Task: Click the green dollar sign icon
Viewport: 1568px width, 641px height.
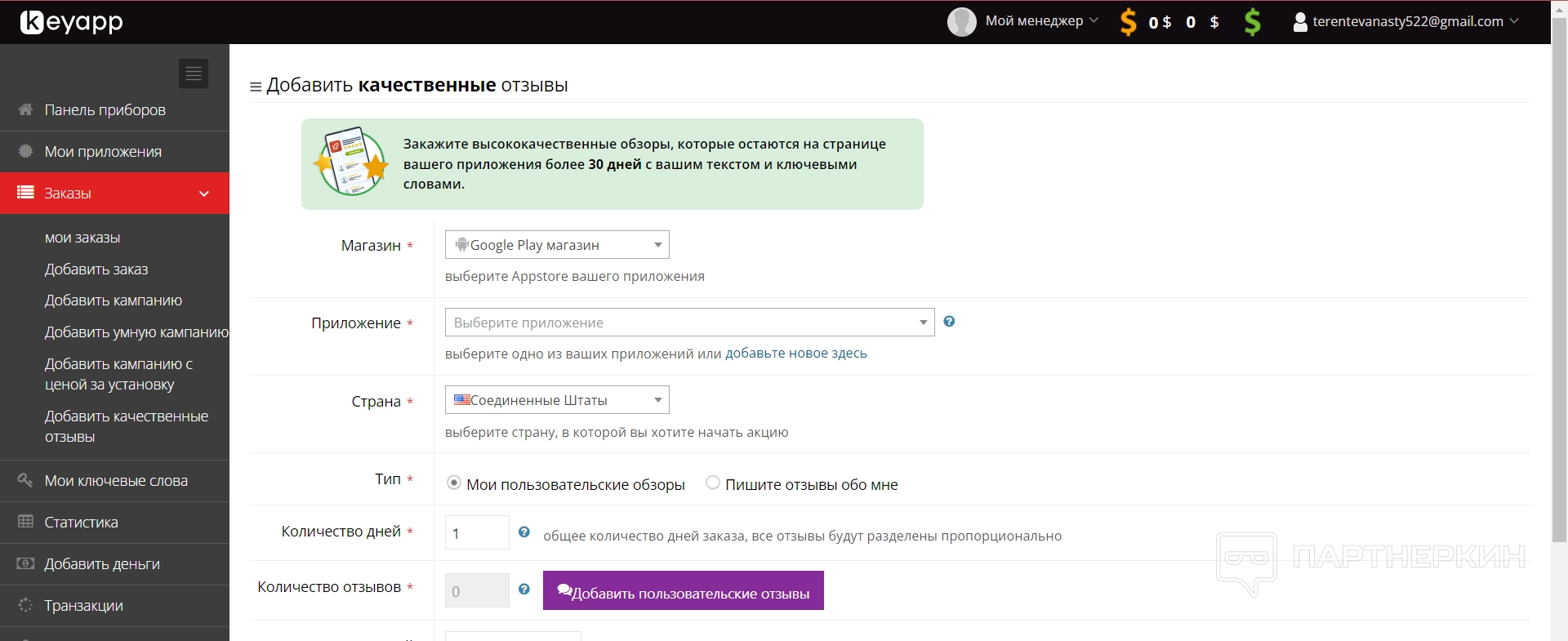Action: pyautogui.click(x=1252, y=22)
